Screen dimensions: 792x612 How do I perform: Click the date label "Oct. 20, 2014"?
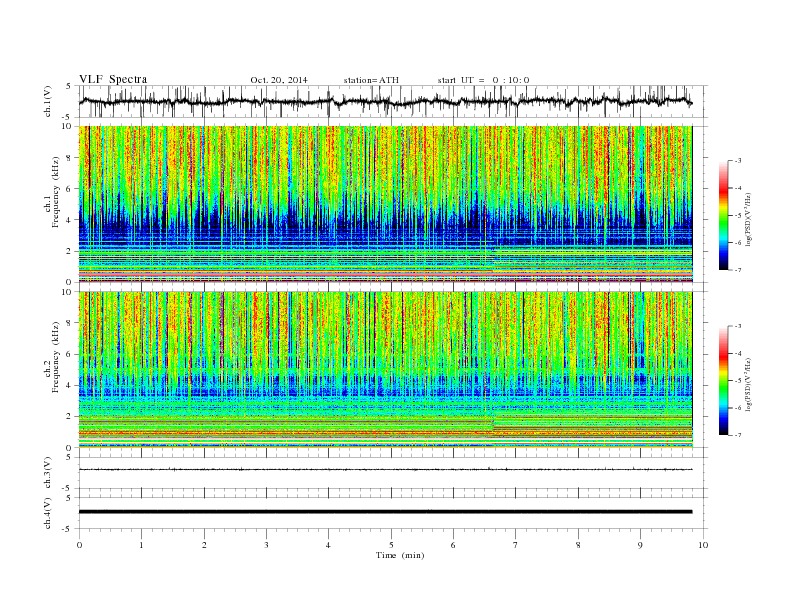(x=279, y=80)
